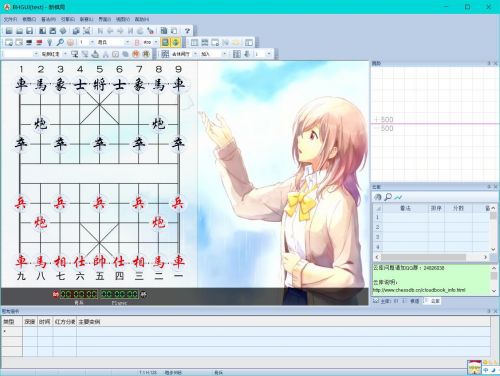Click the grid board icon left of engine dropdown

tap(165, 54)
